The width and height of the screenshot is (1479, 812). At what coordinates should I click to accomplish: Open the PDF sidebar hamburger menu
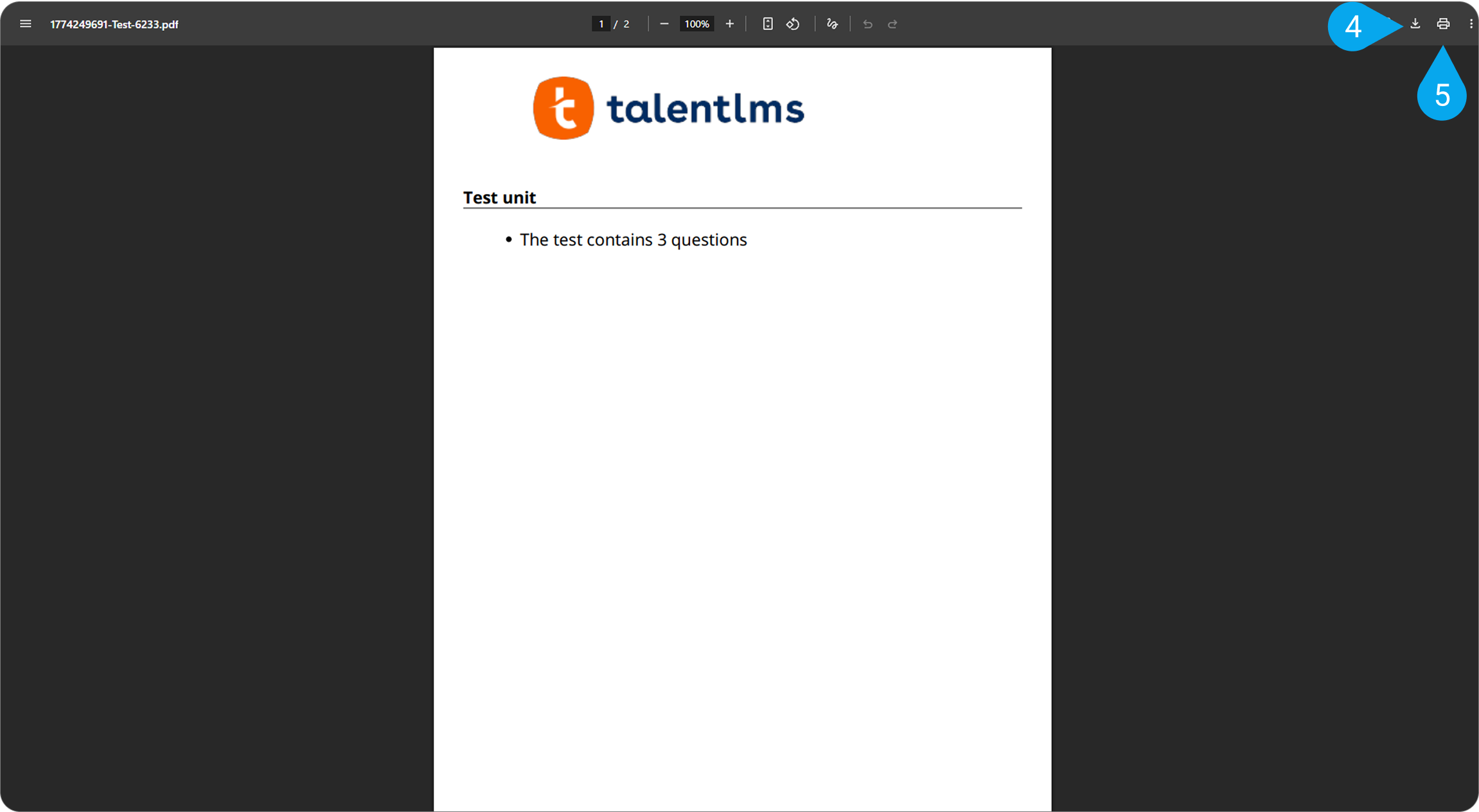pos(26,24)
